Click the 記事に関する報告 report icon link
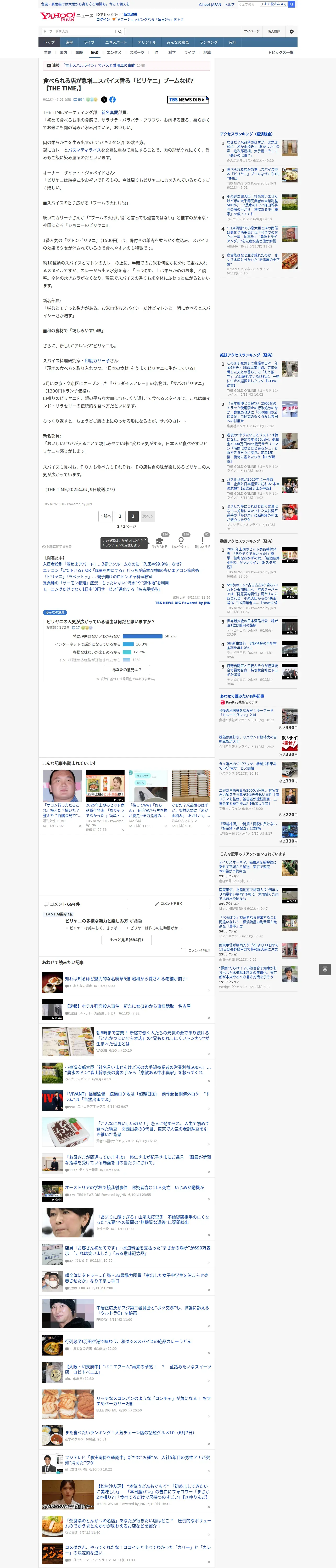This screenshot has height=1568, width=336. (x=57, y=547)
